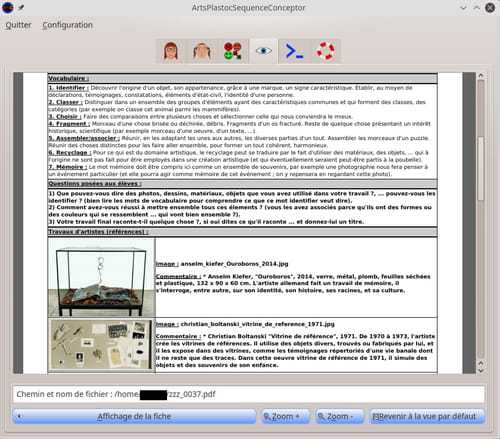
Task: Click the text anselm_kiefer_Ouroboros_2014.jpg
Action: pyautogui.click(x=234, y=264)
